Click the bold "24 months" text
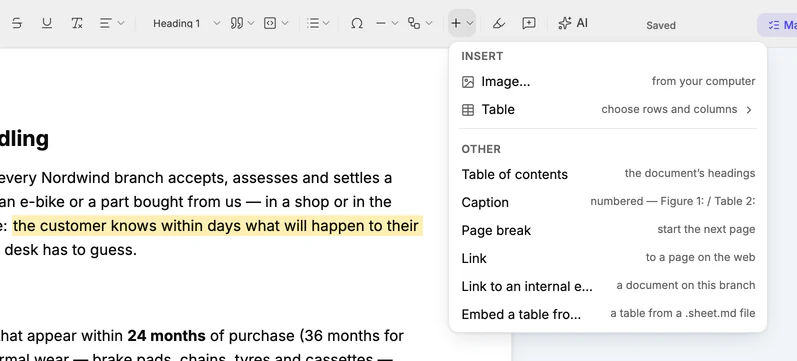Screen dimensions: 797x361 point(166,336)
